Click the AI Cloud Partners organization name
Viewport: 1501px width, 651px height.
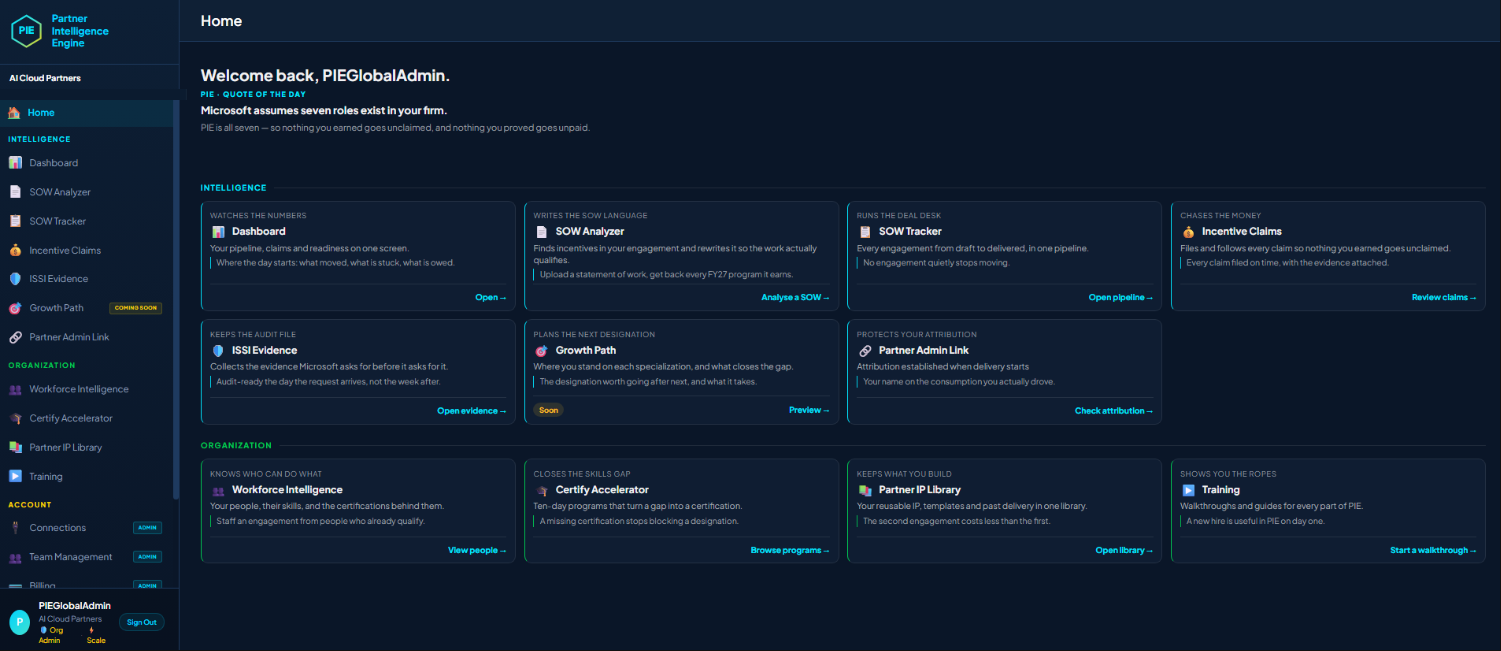45,78
